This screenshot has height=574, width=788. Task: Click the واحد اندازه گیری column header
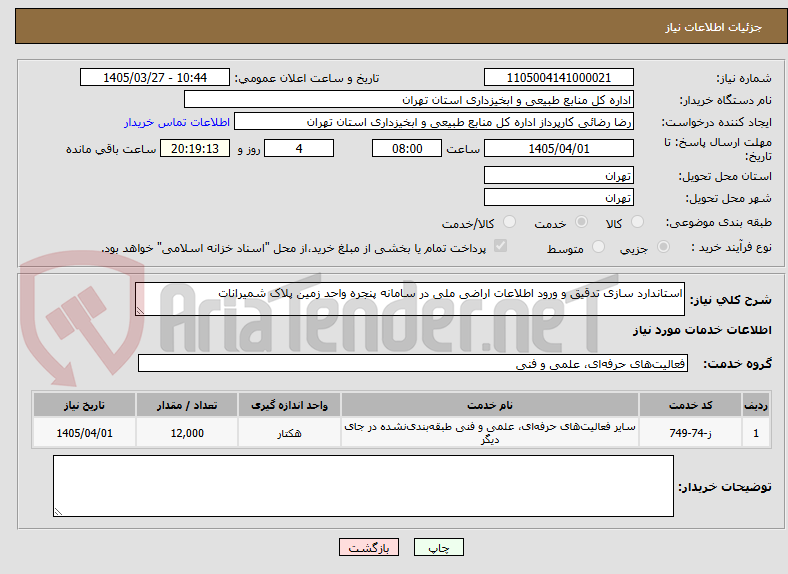(x=289, y=405)
